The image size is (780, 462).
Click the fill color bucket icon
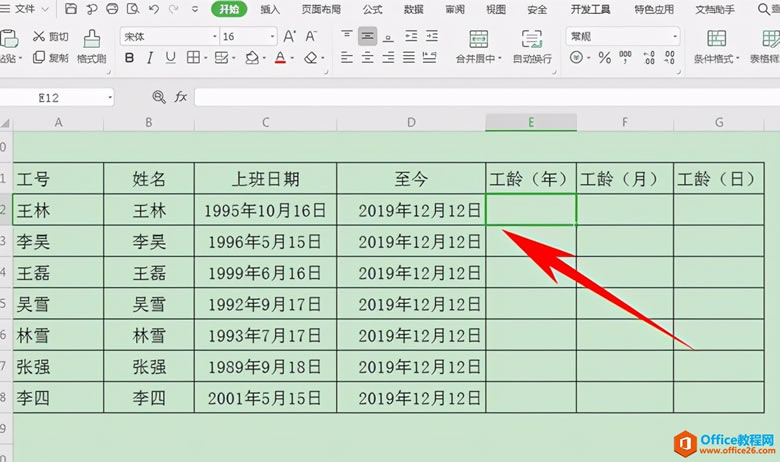point(252,58)
